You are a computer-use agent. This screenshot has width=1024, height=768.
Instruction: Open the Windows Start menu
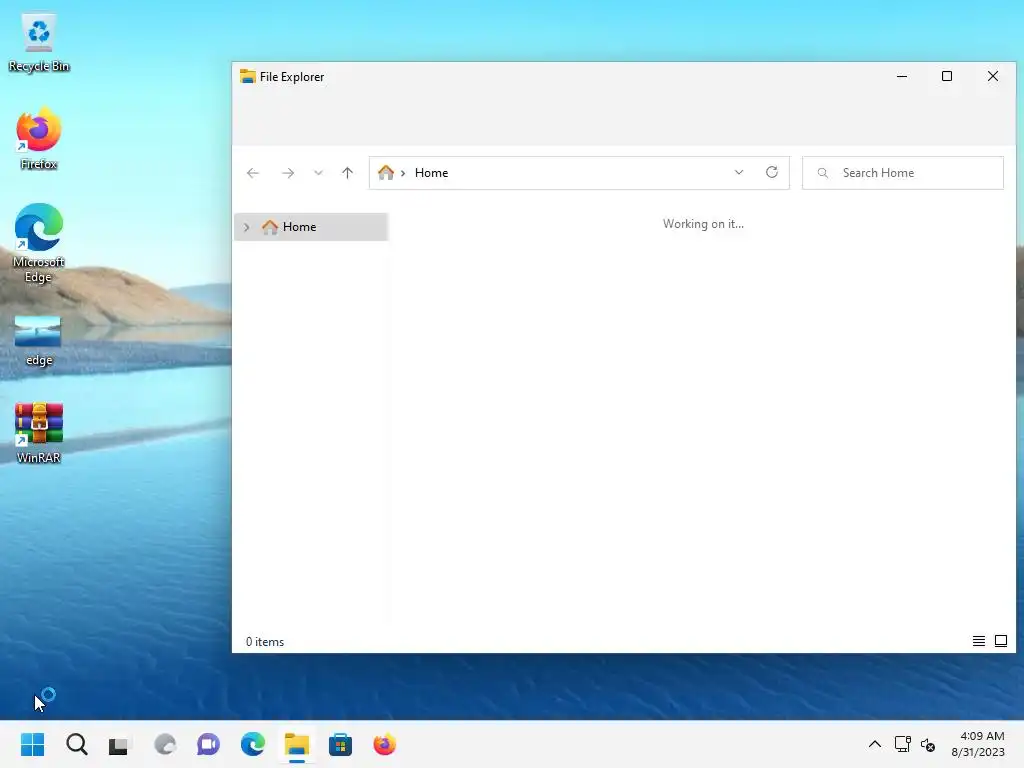tap(33, 744)
